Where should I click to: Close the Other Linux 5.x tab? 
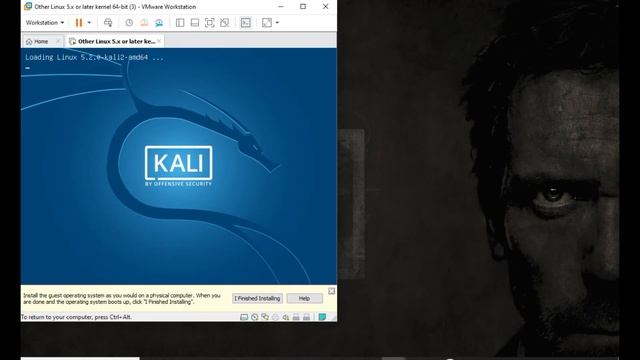[x=159, y=41]
